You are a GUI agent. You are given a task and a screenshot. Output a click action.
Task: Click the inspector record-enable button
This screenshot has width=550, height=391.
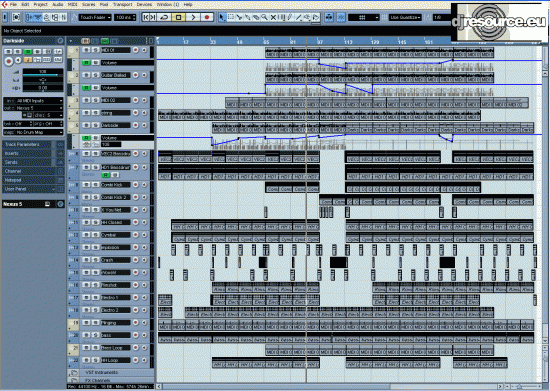tap(9, 61)
